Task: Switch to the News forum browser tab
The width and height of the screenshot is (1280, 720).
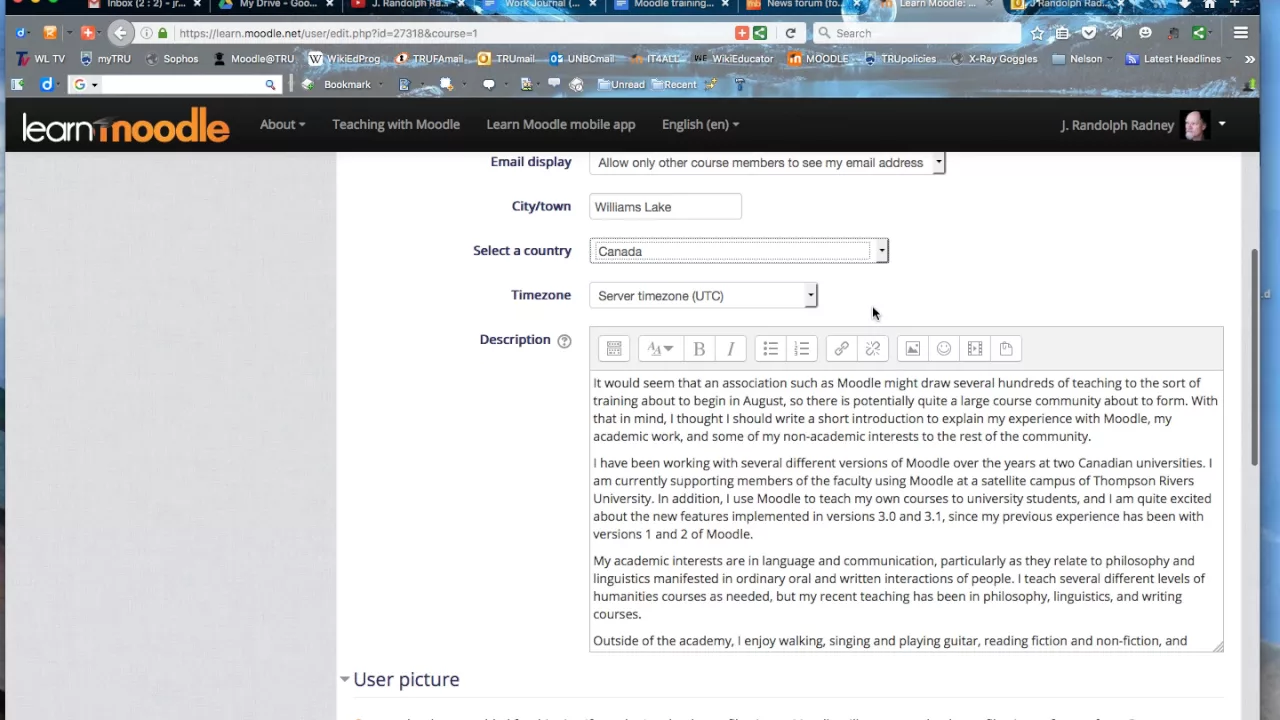Action: 805,4
